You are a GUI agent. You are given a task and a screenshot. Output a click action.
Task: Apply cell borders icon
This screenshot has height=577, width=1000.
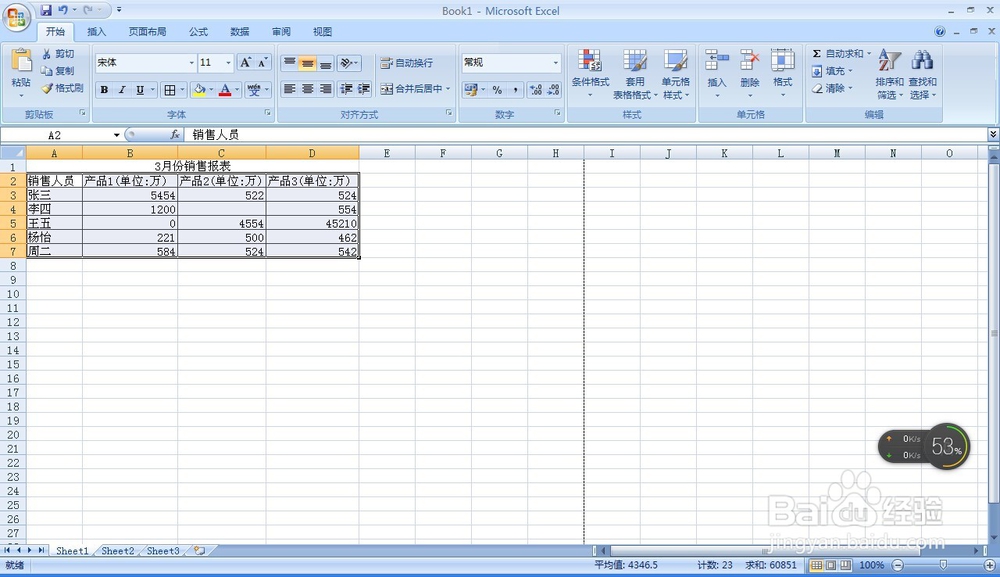pos(170,90)
